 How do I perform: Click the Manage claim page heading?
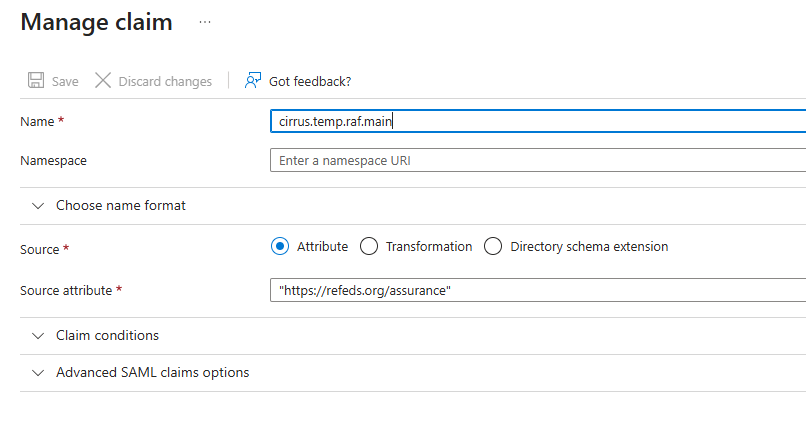[96, 23]
